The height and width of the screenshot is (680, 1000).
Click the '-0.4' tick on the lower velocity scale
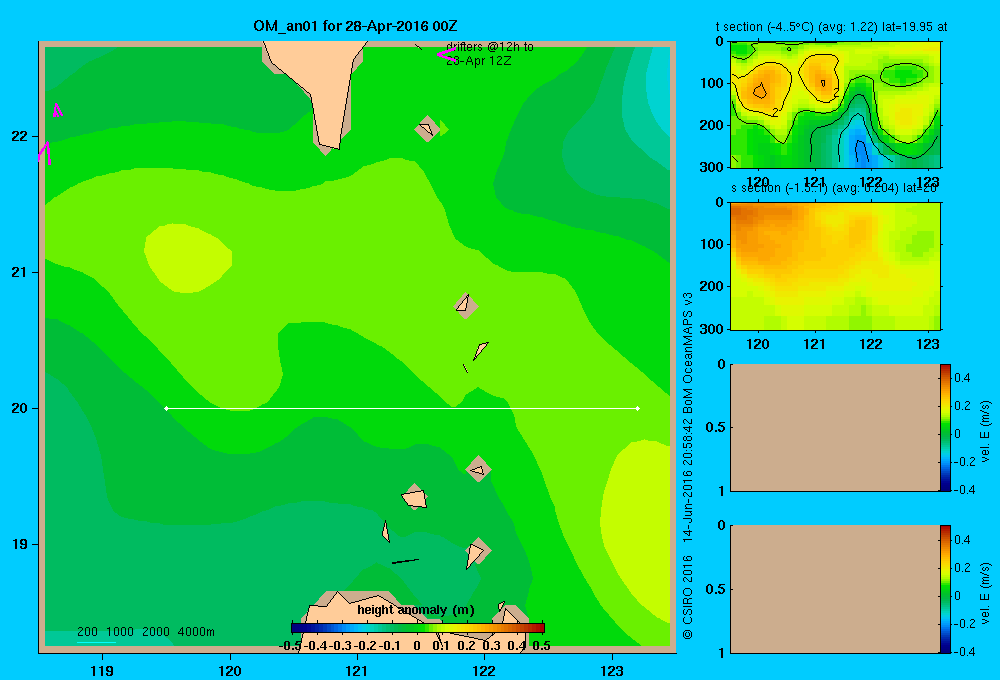(964, 651)
